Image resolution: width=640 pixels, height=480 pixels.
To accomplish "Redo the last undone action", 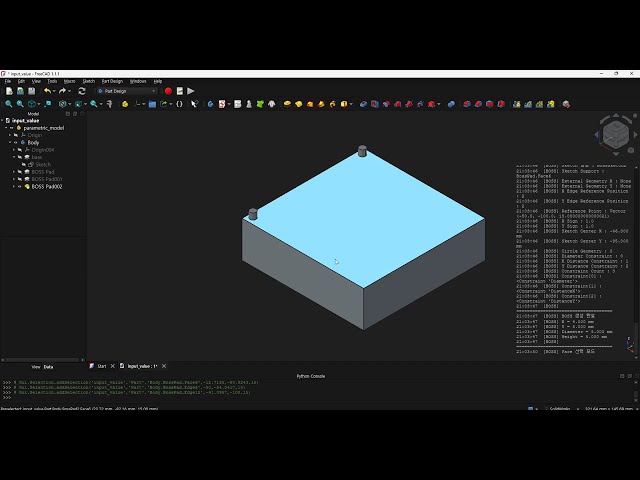I will (x=62, y=91).
